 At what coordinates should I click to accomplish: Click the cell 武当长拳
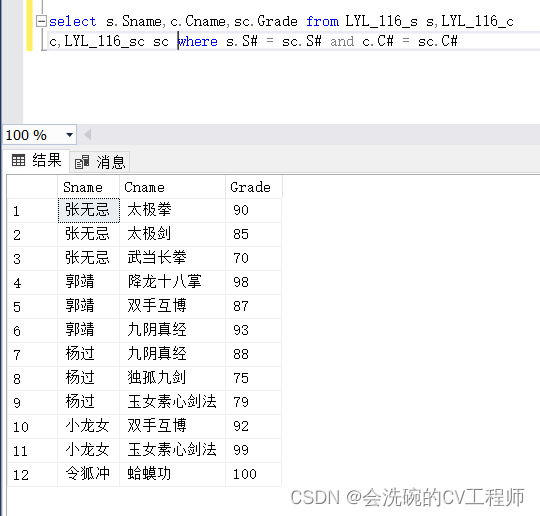click(x=173, y=258)
